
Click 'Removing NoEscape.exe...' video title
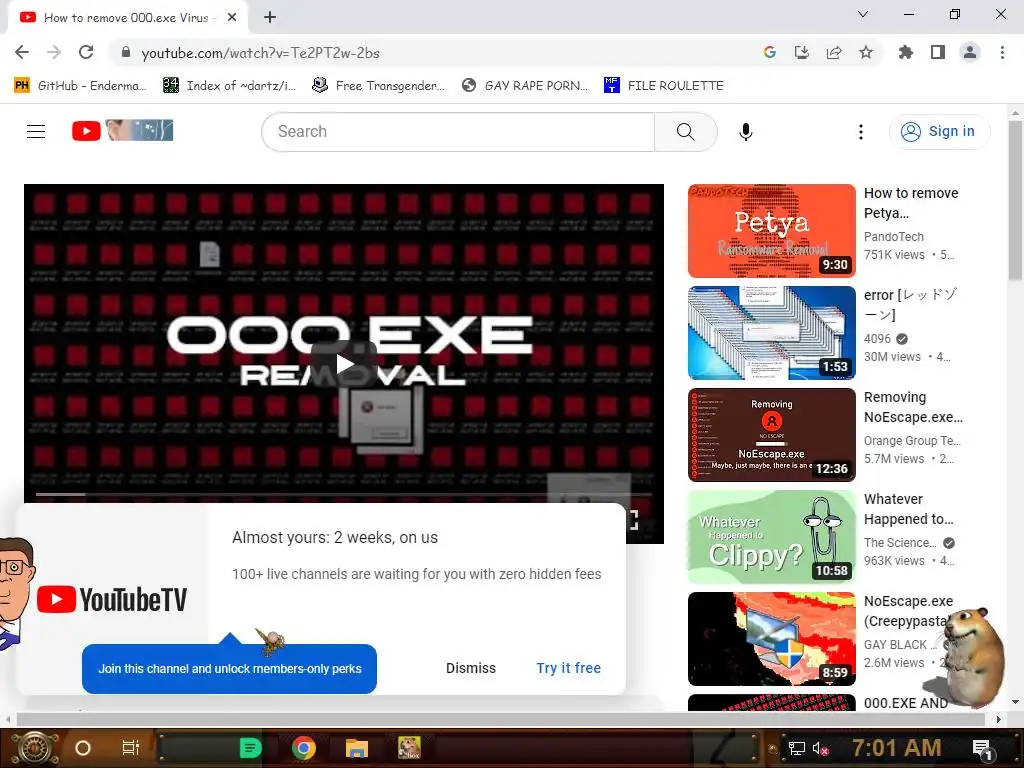[913, 407]
